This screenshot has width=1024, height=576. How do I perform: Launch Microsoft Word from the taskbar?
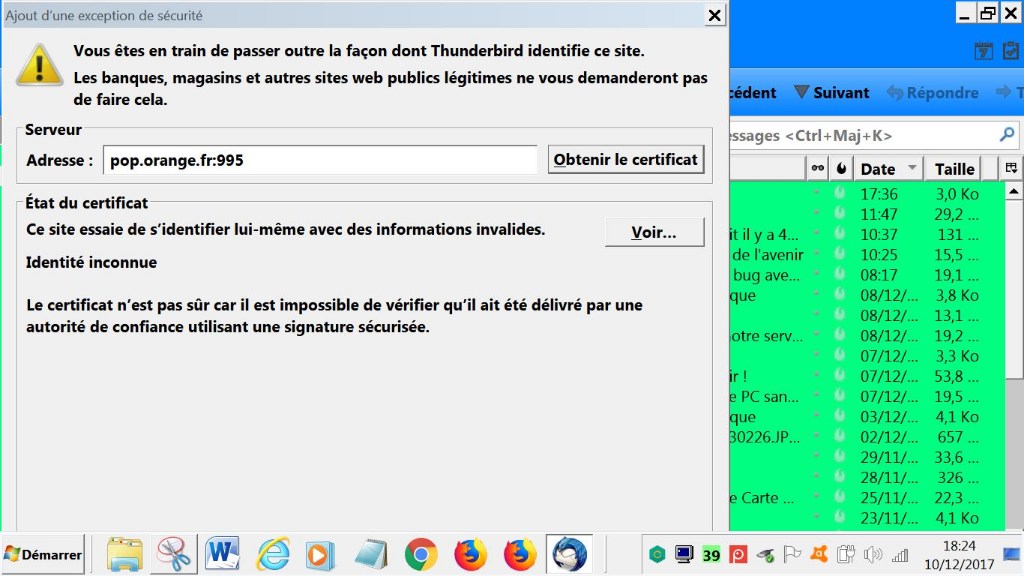(x=222, y=553)
